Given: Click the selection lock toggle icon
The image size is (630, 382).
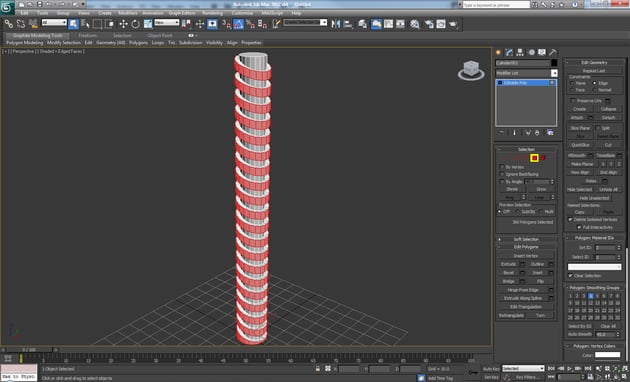Looking at the screenshot, I should (x=318, y=369).
